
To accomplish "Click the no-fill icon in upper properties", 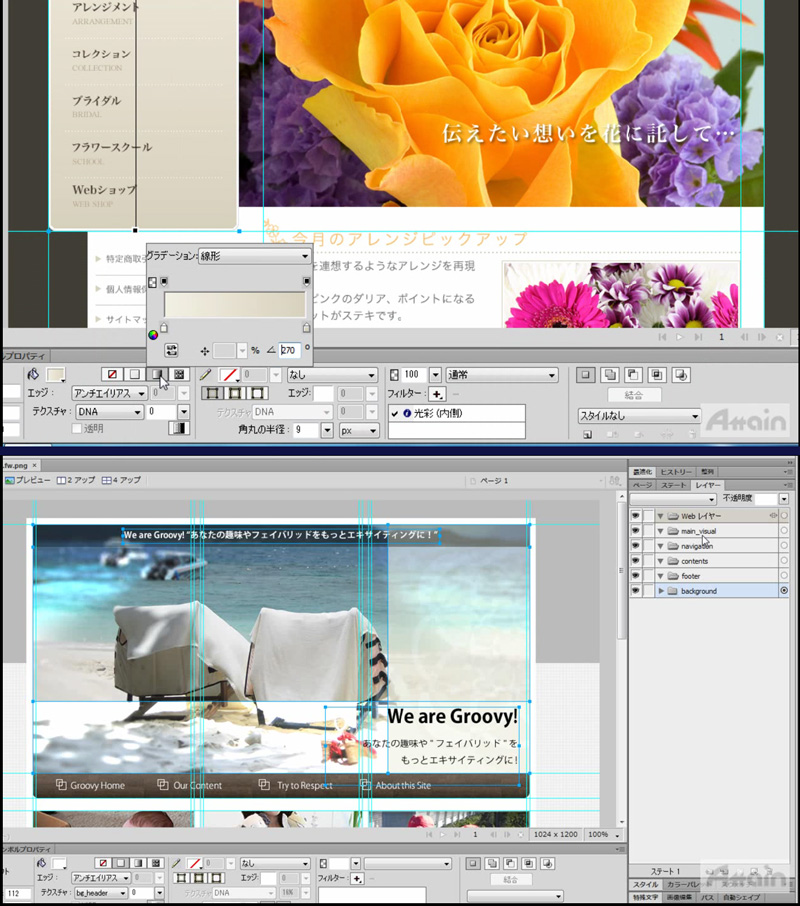I will (x=112, y=375).
